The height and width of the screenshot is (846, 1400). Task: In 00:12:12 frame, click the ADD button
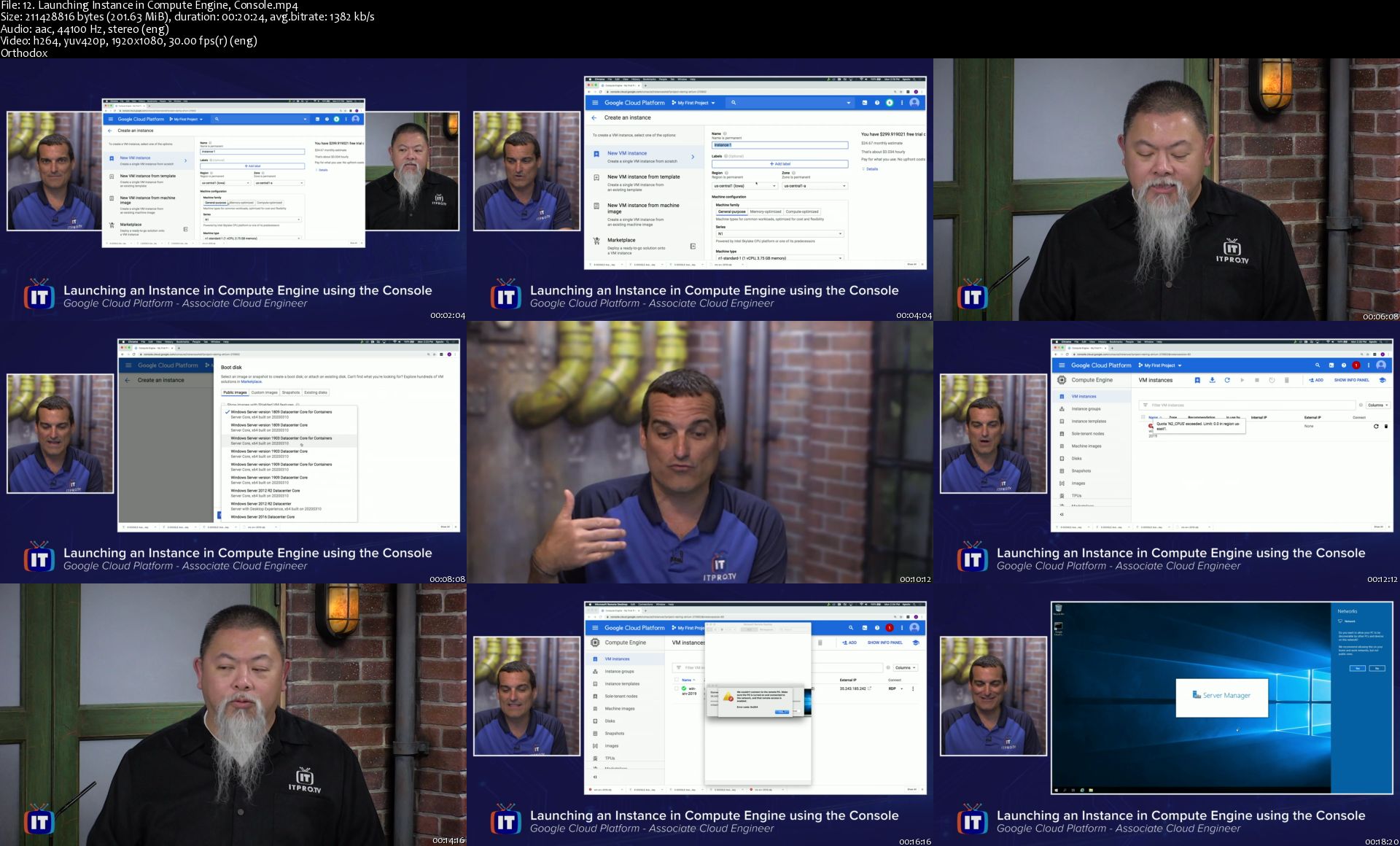1317,380
